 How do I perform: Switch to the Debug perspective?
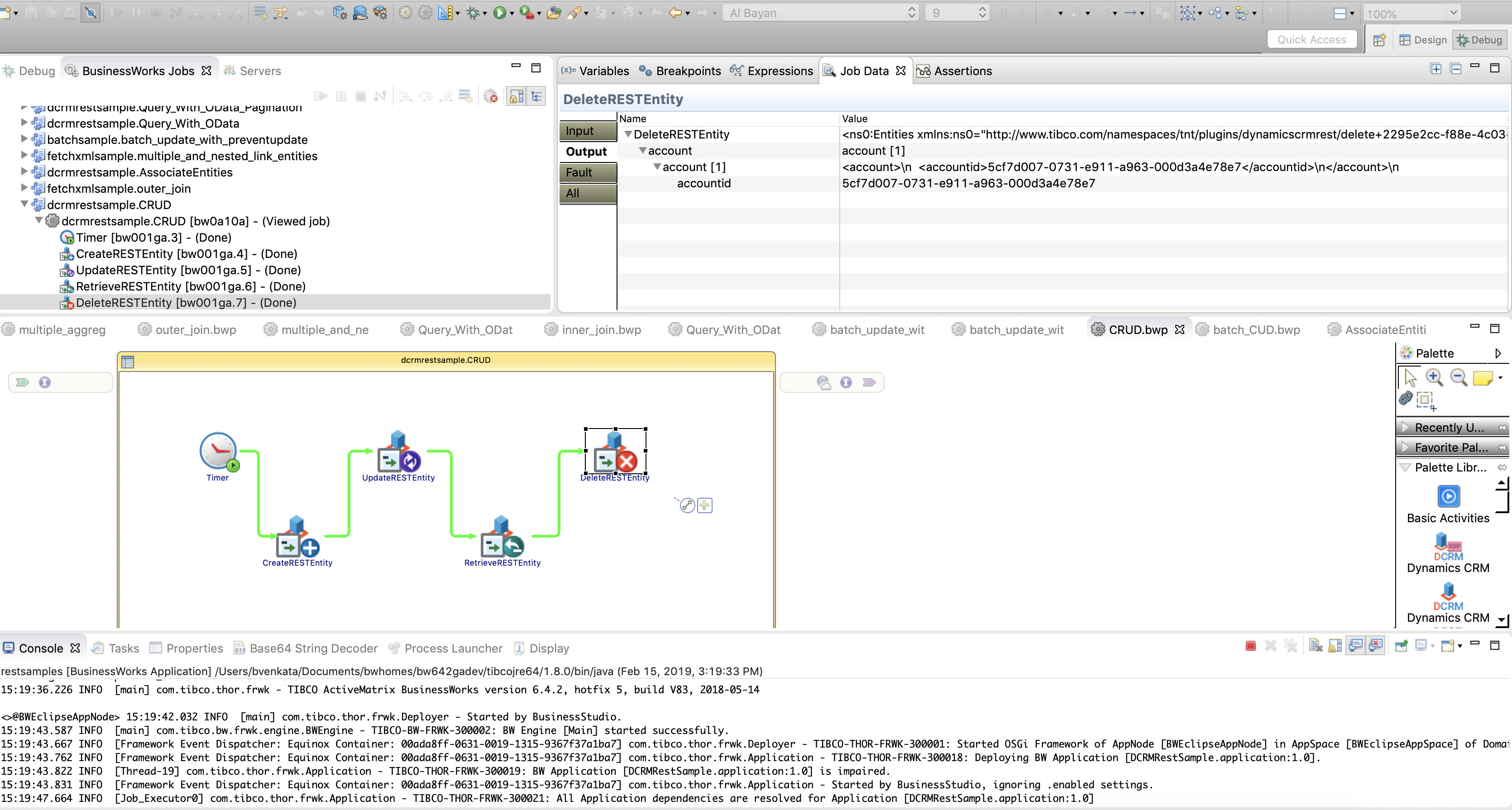(x=1479, y=40)
